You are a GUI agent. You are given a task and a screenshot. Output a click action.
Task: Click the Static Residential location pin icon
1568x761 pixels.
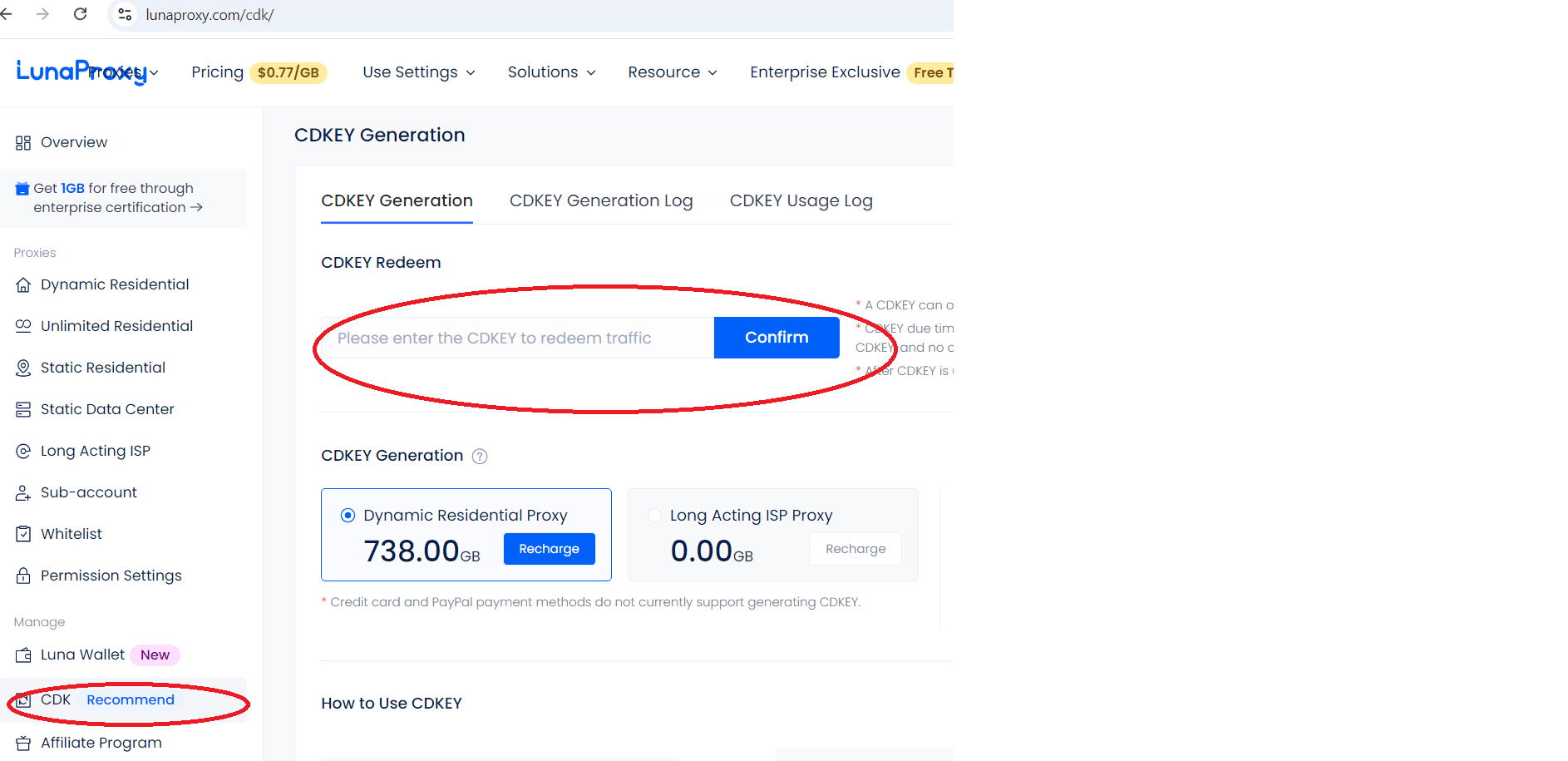(x=23, y=368)
